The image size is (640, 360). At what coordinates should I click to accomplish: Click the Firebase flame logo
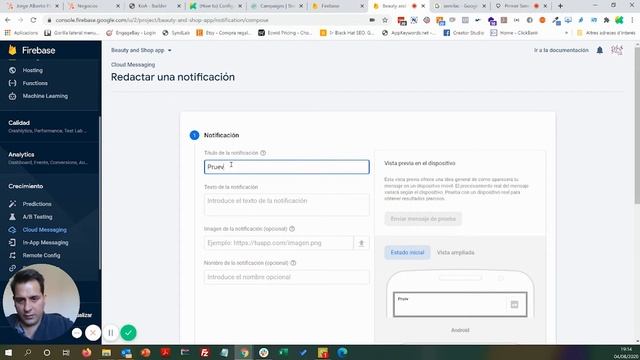click(12, 50)
